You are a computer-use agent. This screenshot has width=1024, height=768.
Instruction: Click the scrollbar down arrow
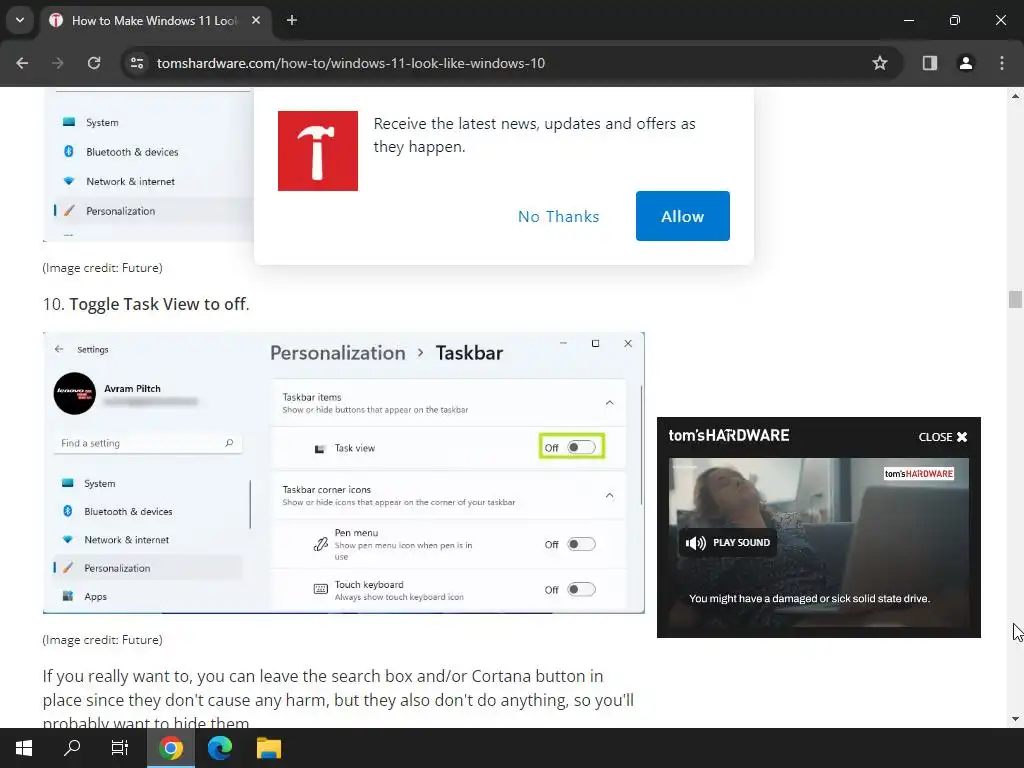[x=1015, y=719]
